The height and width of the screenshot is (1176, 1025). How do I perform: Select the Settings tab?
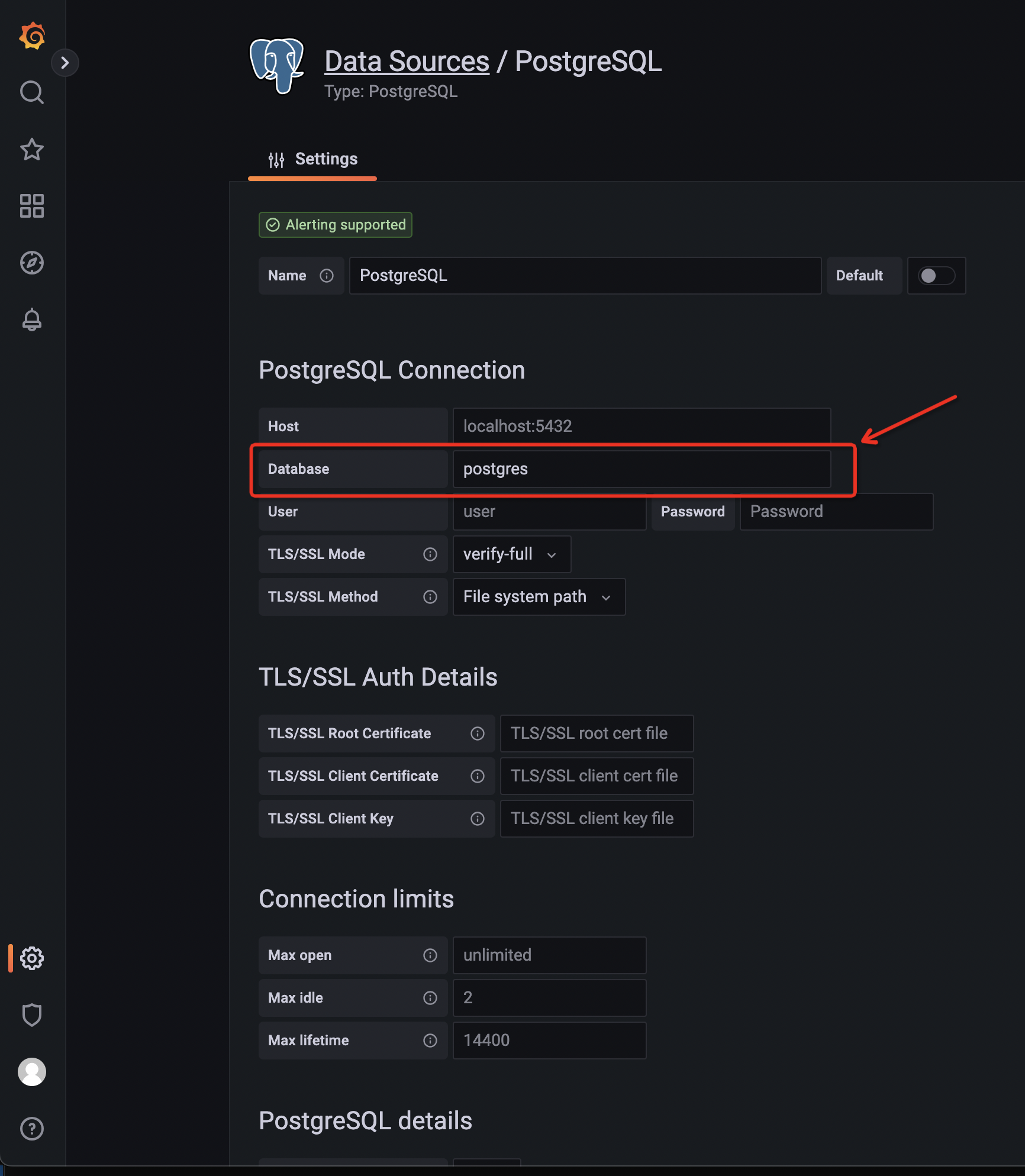(x=312, y=159)
